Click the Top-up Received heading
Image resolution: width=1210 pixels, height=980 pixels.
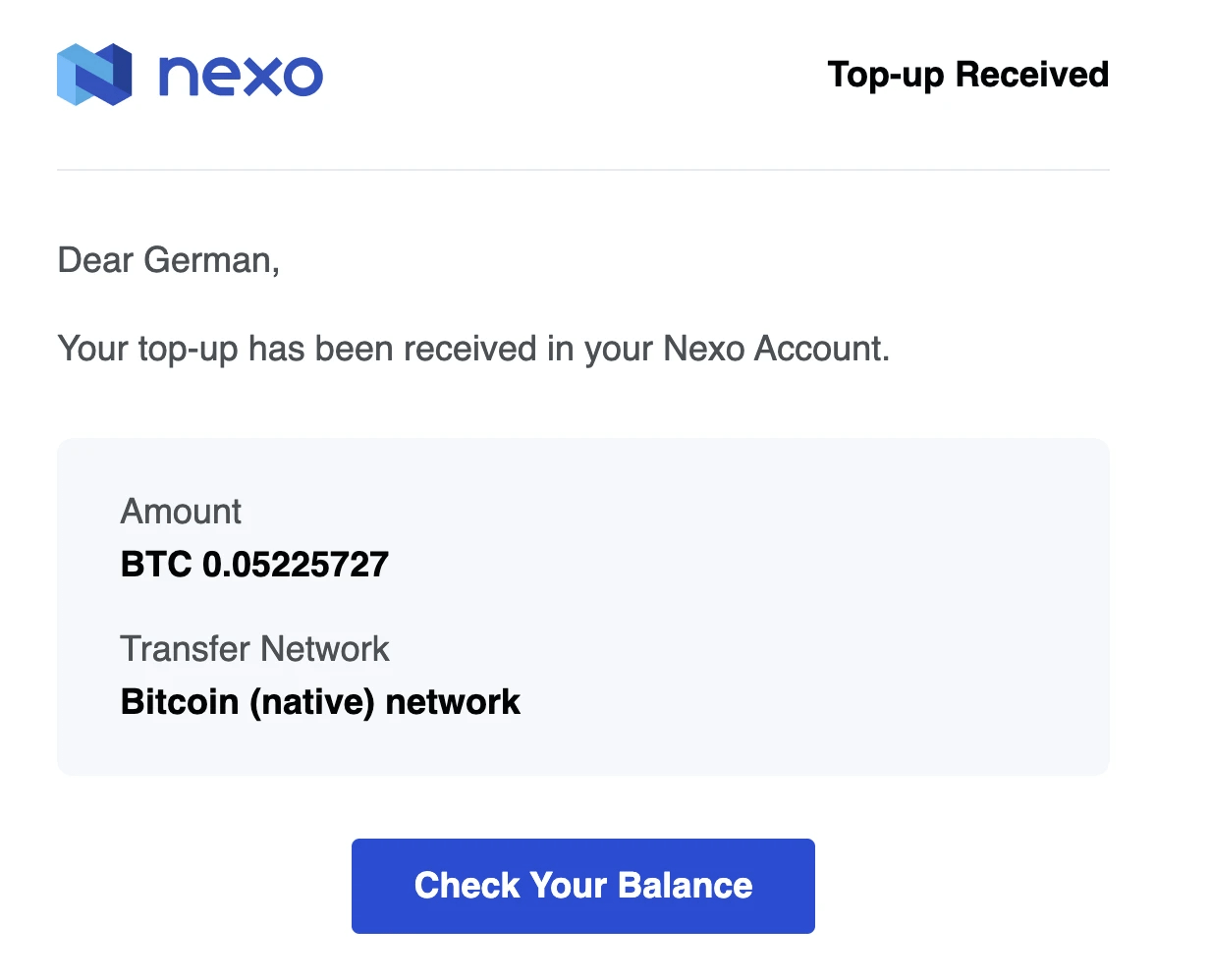(968, 75)
